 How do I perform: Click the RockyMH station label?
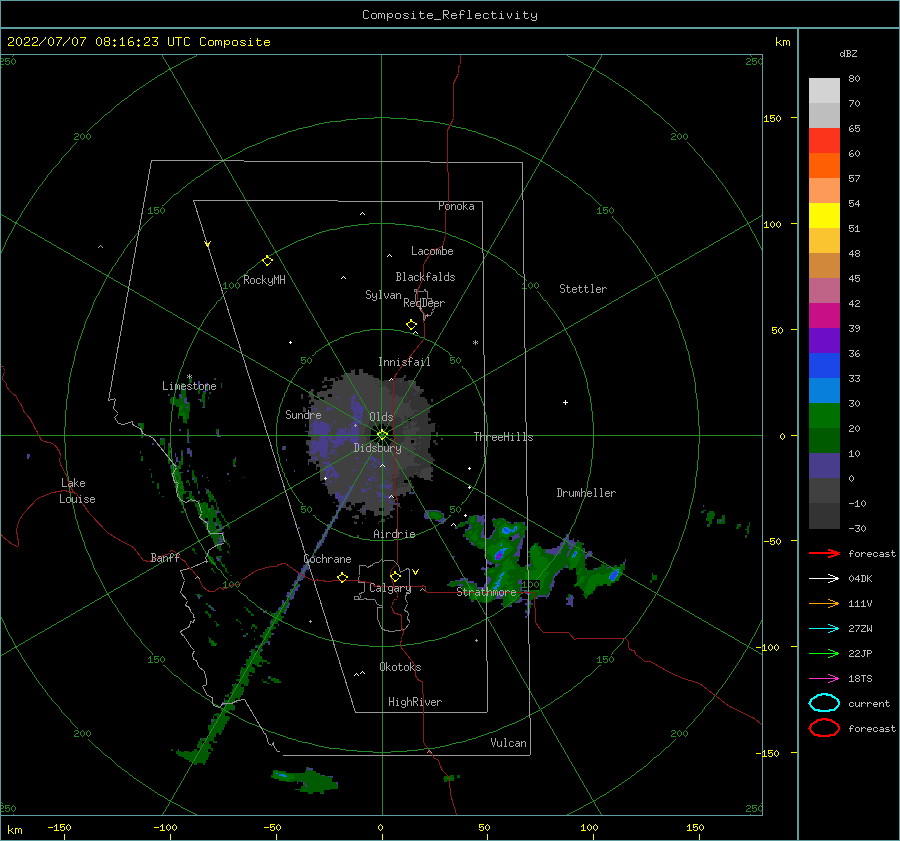(264, 280)
